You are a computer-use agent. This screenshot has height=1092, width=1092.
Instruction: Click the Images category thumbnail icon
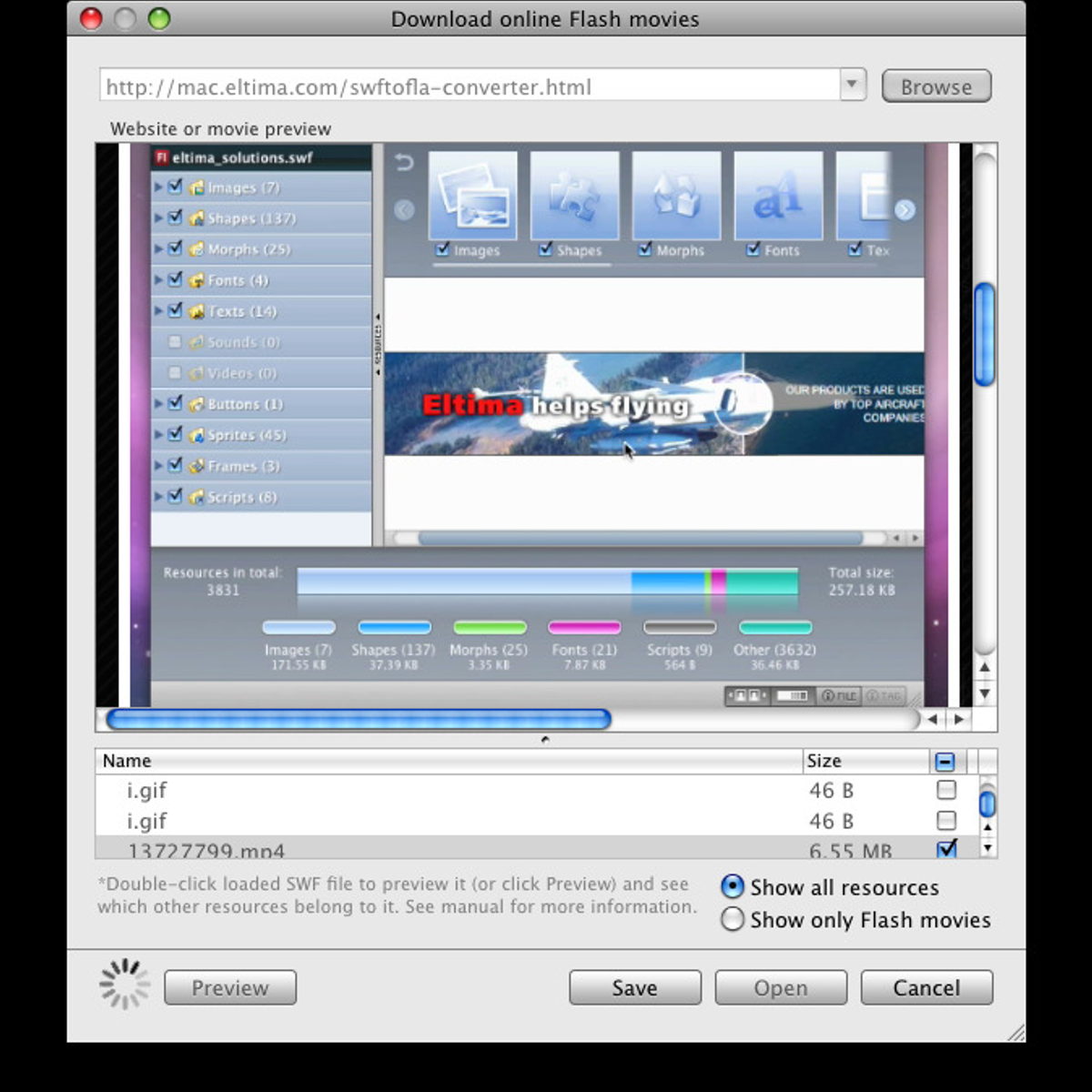472,196
